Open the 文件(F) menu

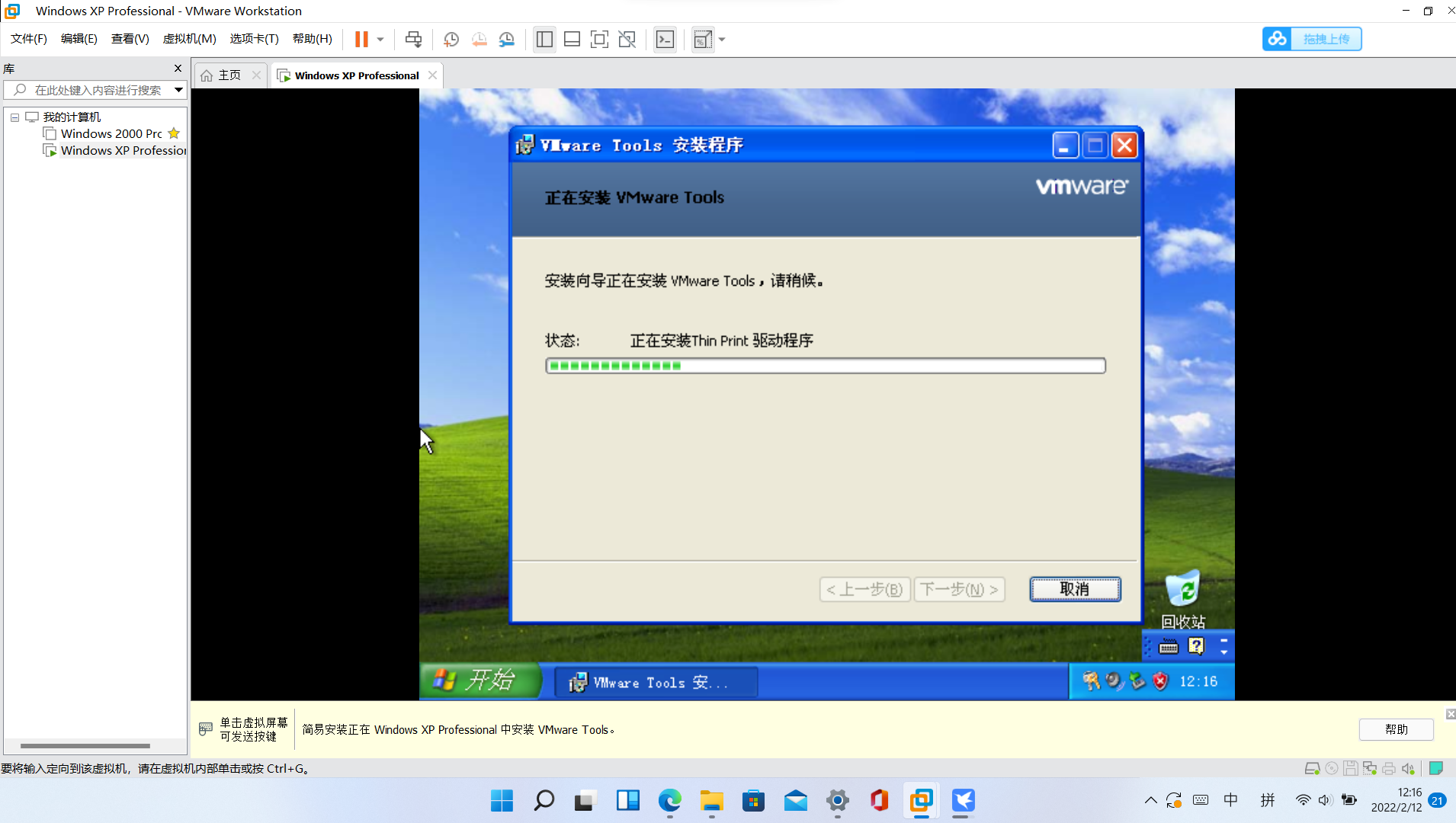(29, 39)
